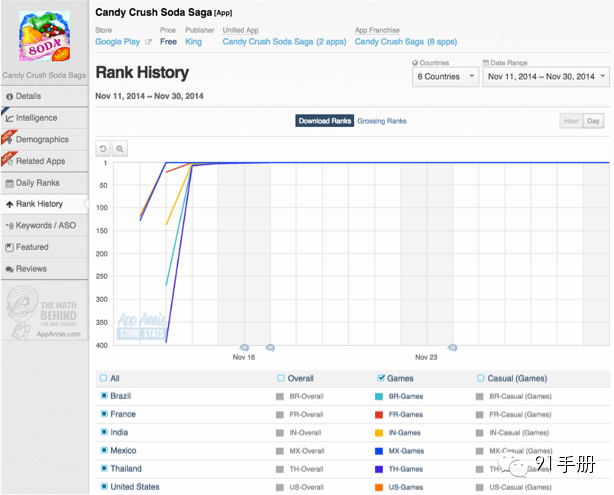614x495 pixels.
Task: Click the first event marker near Nov 16
Action: [244, 347]
